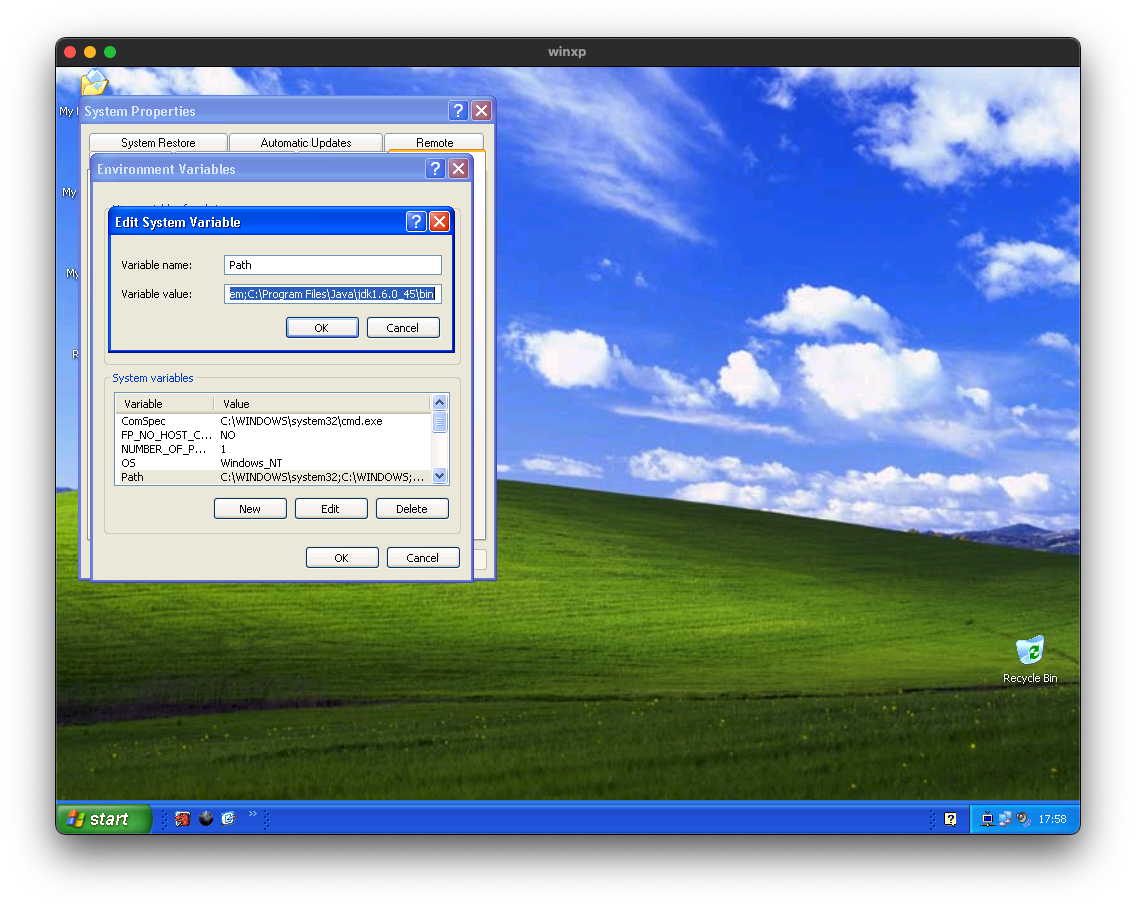The width and height of the screenshot is (1136, 908).
Task: Click help icon in Environment Variables title
Action: 435,169
